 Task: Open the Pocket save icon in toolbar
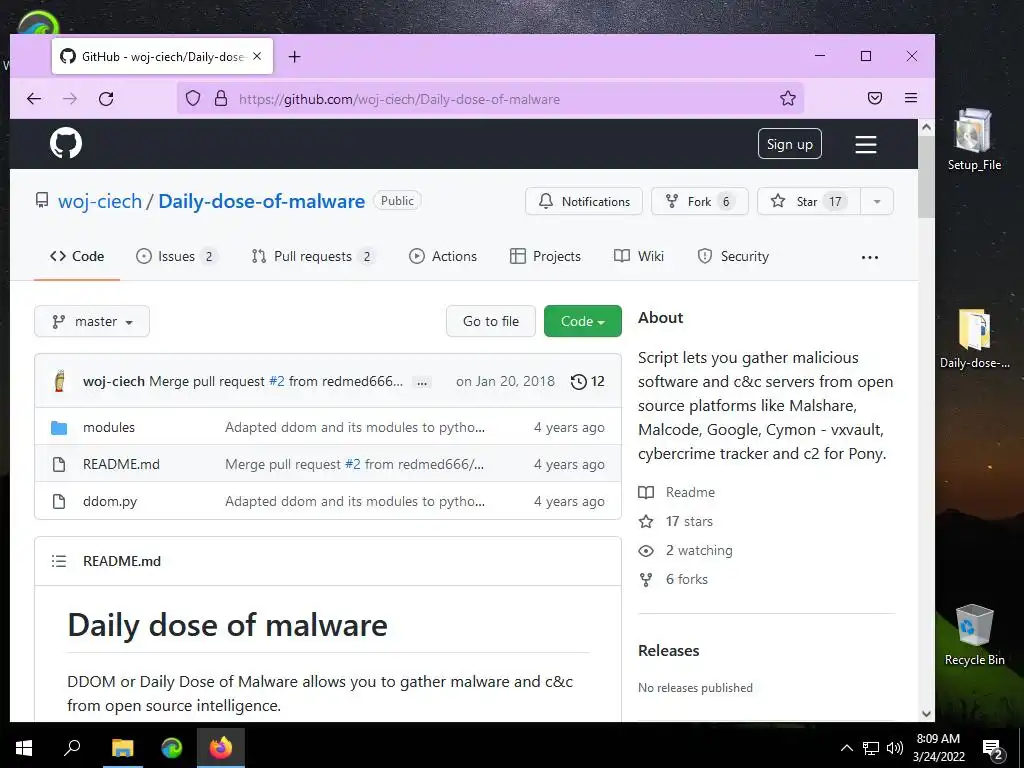pos(874,98)
